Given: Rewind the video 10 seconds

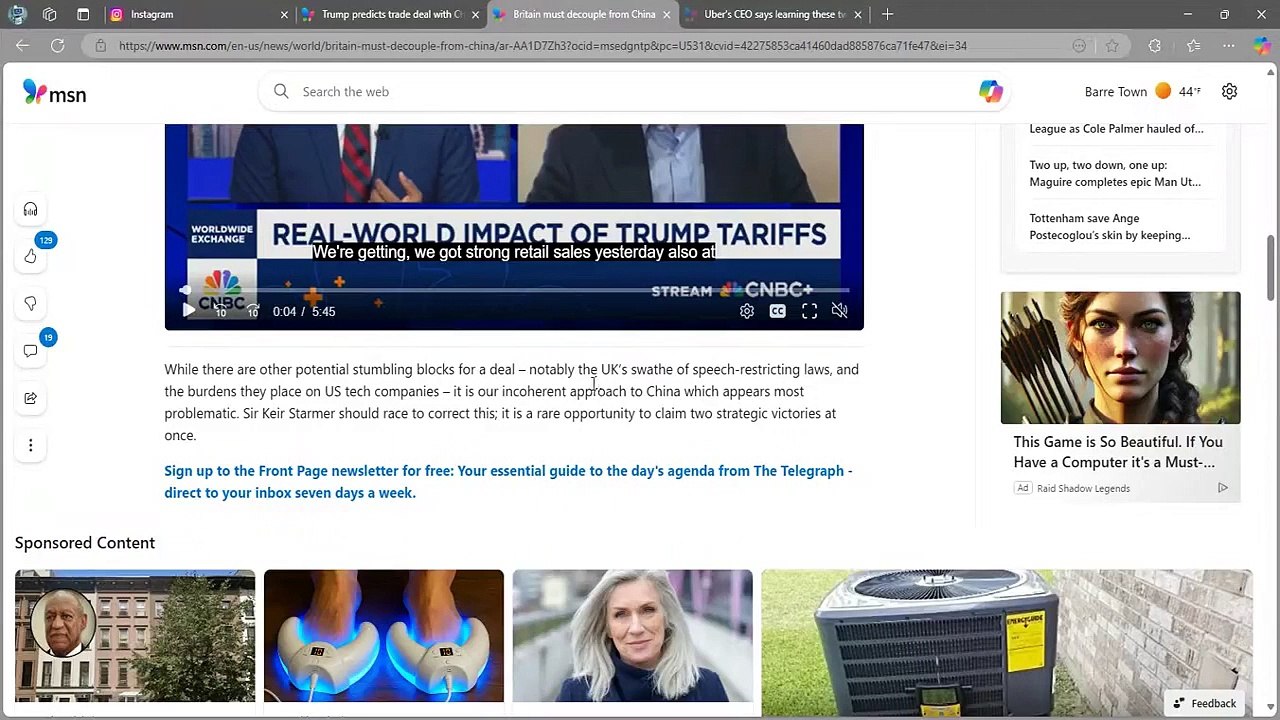Looking at the screenshot, I should pyautogui.click(x=220, y=311).
